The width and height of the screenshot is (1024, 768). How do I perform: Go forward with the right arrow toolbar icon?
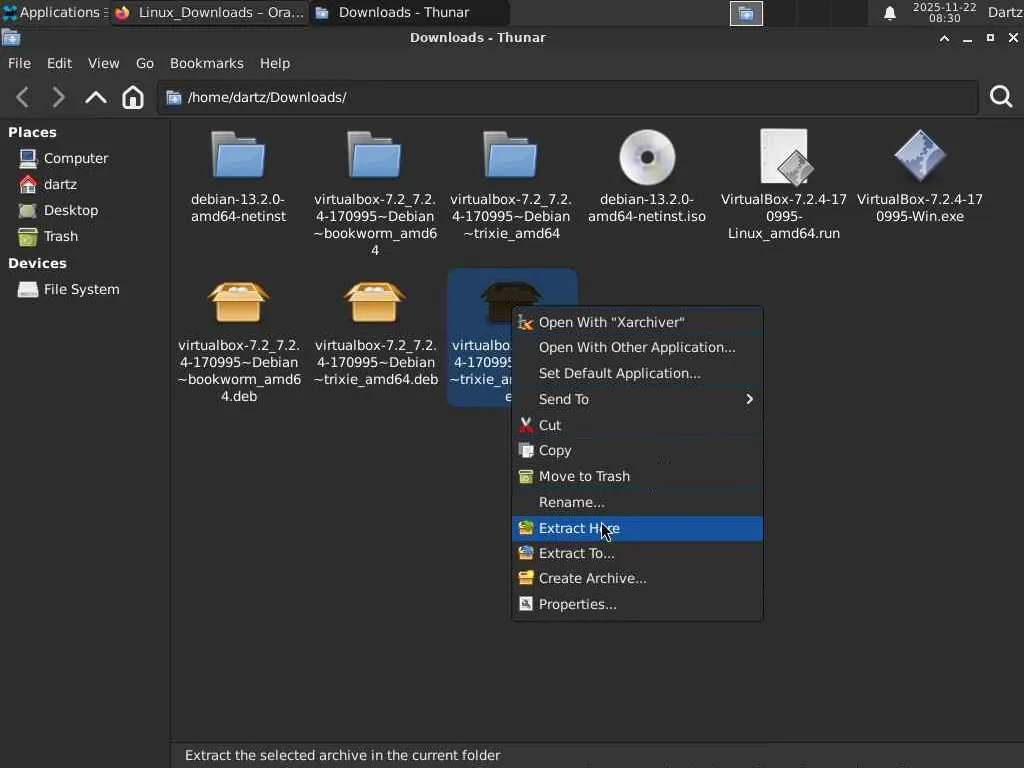58,97
